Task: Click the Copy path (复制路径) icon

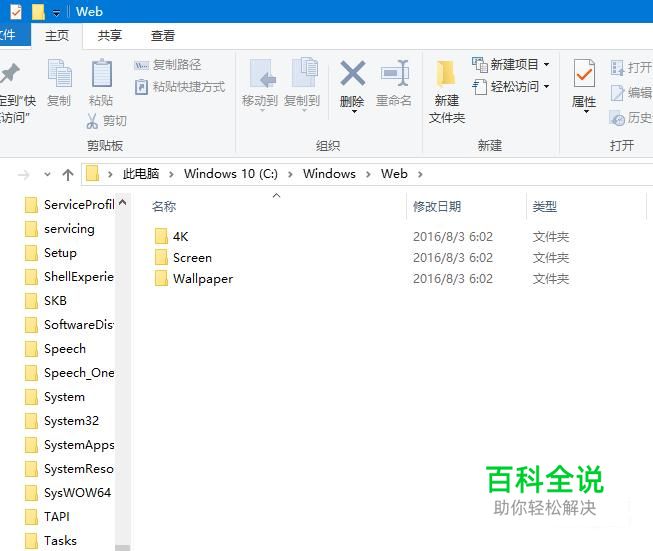Action: tap(142, 65)
